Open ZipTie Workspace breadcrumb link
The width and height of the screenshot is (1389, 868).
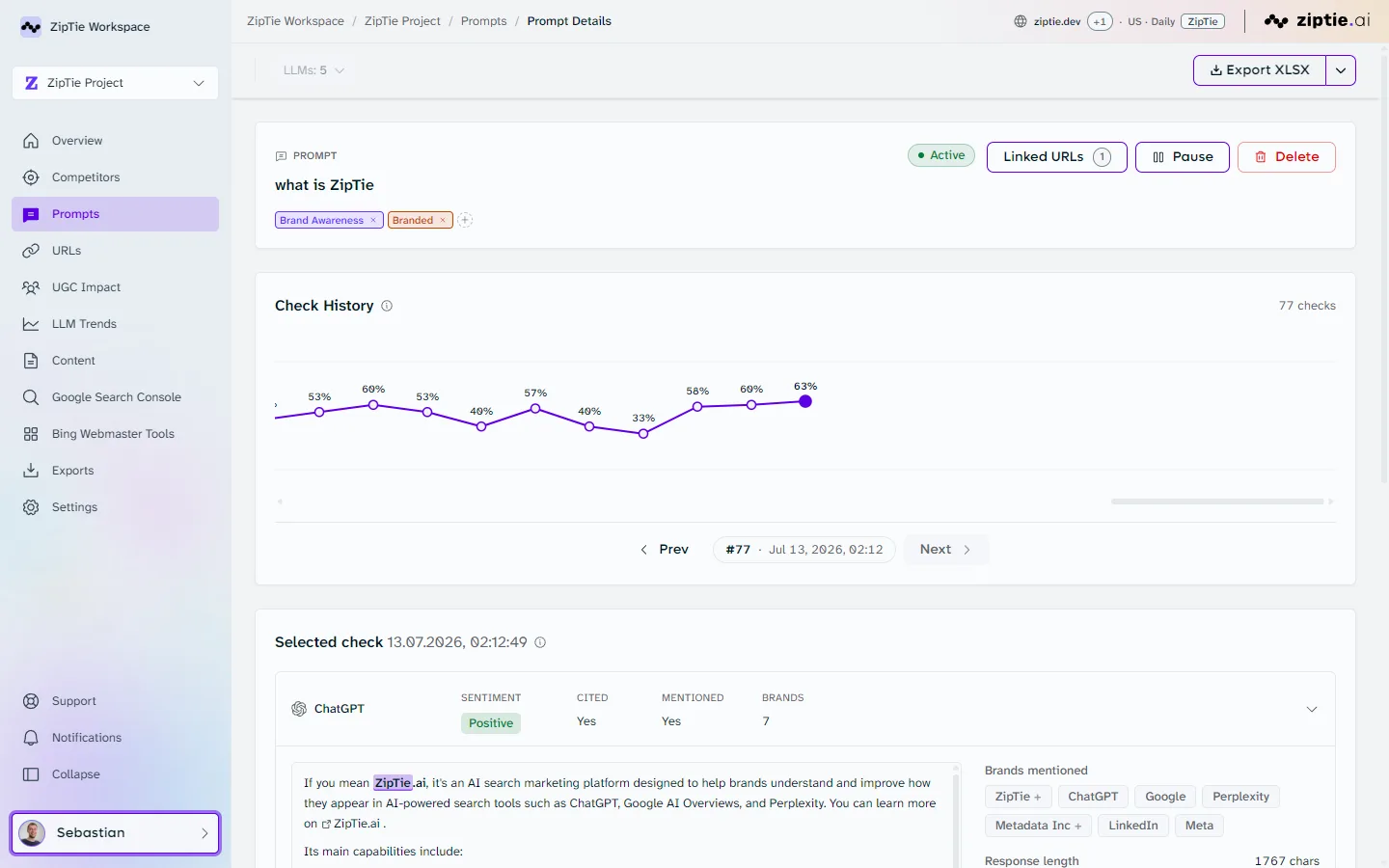(295, 21)
